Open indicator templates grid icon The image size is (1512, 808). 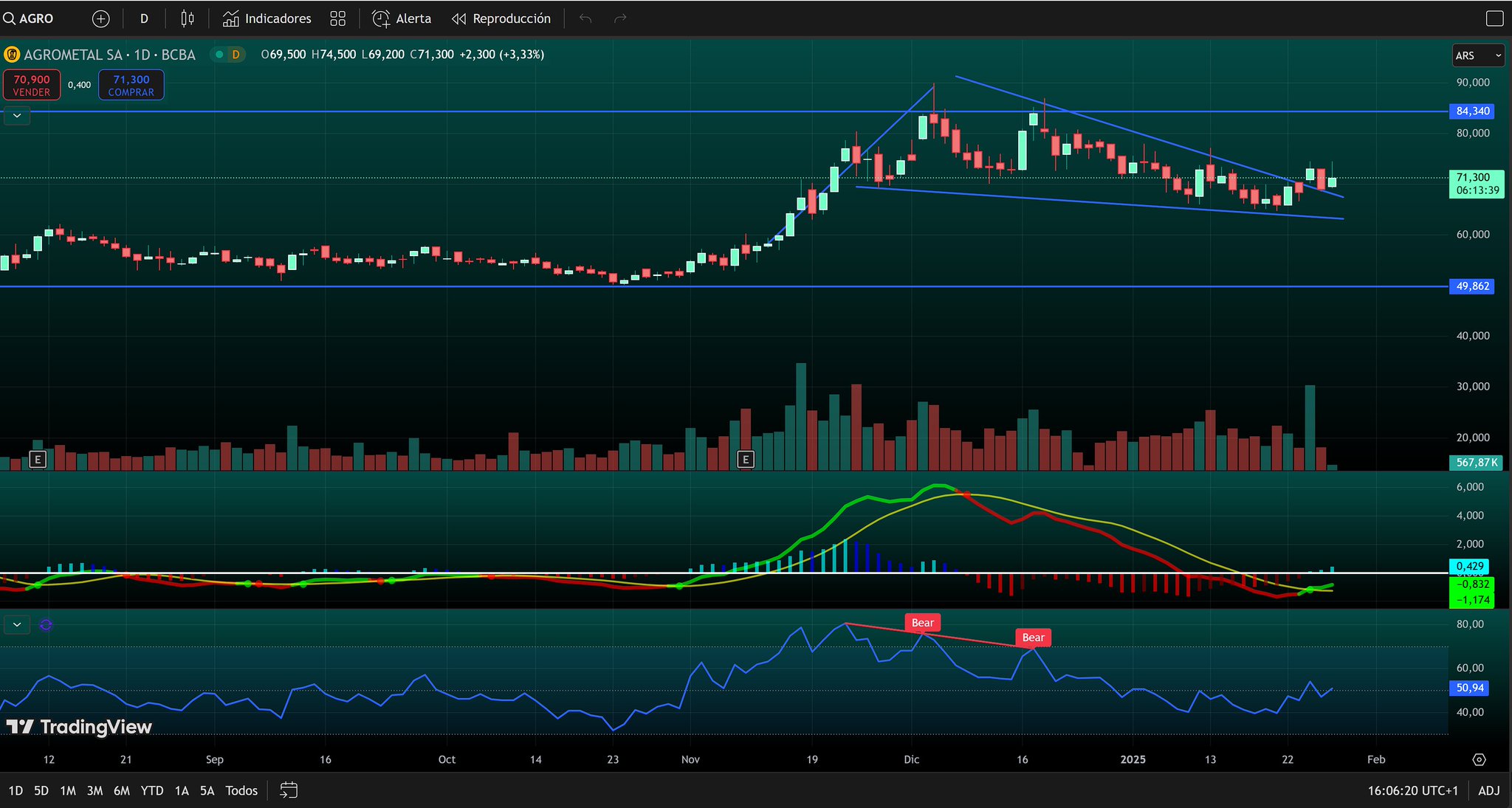337,18
